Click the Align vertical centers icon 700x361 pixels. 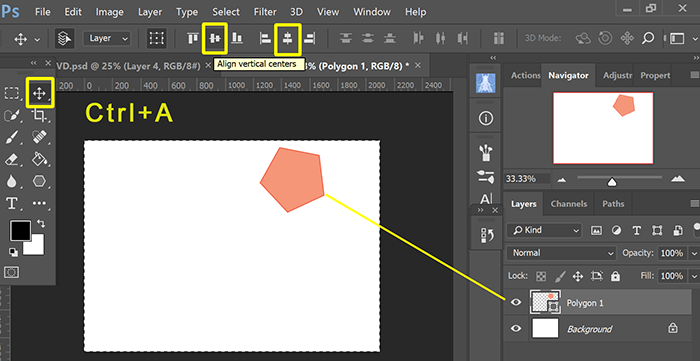[215, 38]
